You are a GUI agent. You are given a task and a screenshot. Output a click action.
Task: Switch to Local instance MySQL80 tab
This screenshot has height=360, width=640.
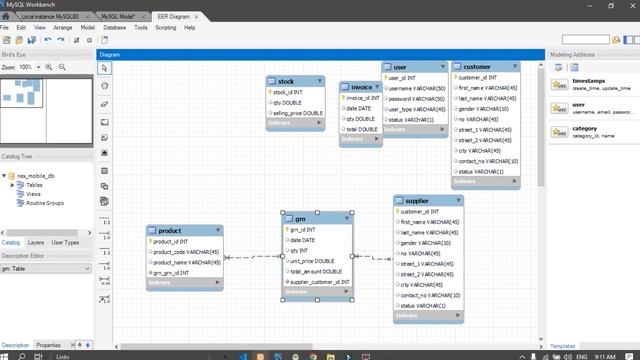tap(50, 16)
